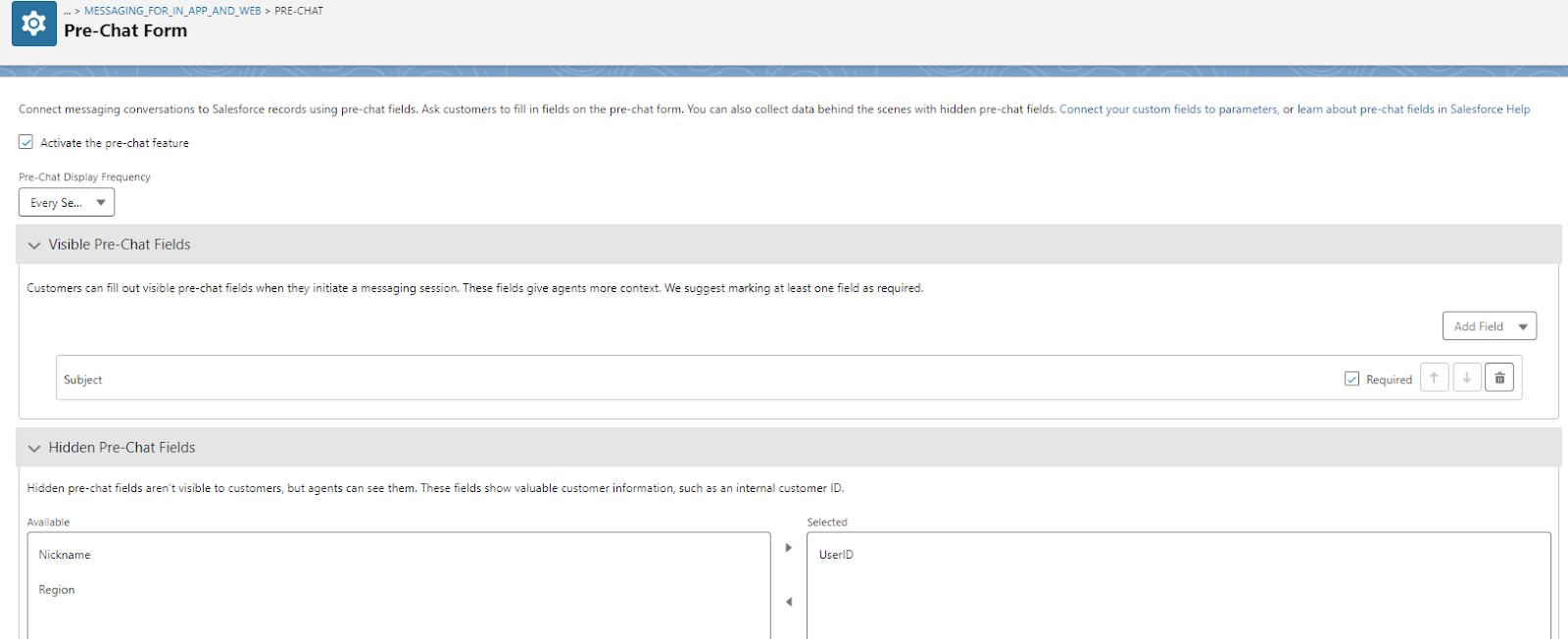Toggle the Required checkbox for Subject
Screen dimensions: 1568x639
click(x=1351, y=378)
